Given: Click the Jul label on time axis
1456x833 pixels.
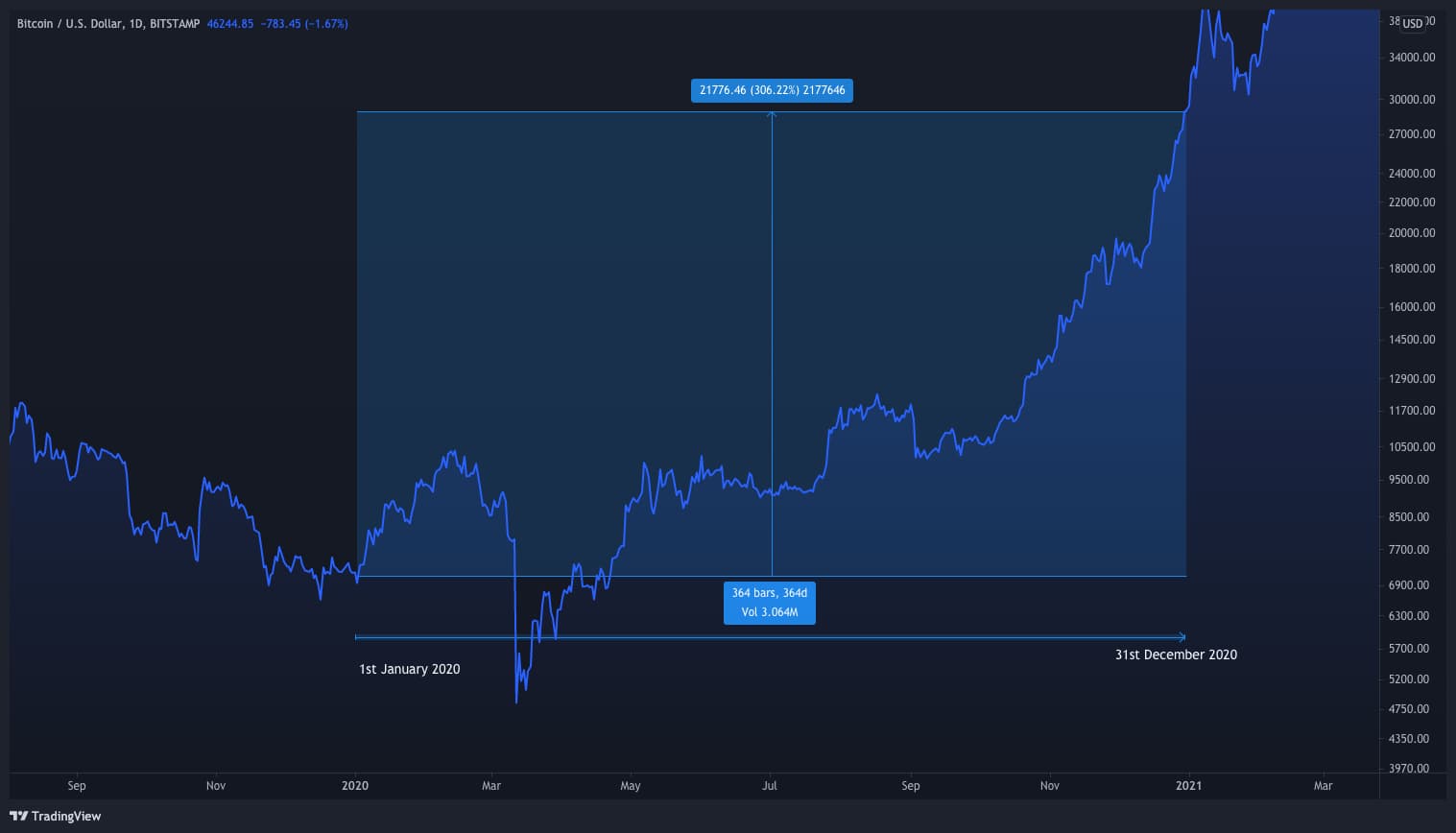Looking at the screenshot, I should [x=769, y=786].
